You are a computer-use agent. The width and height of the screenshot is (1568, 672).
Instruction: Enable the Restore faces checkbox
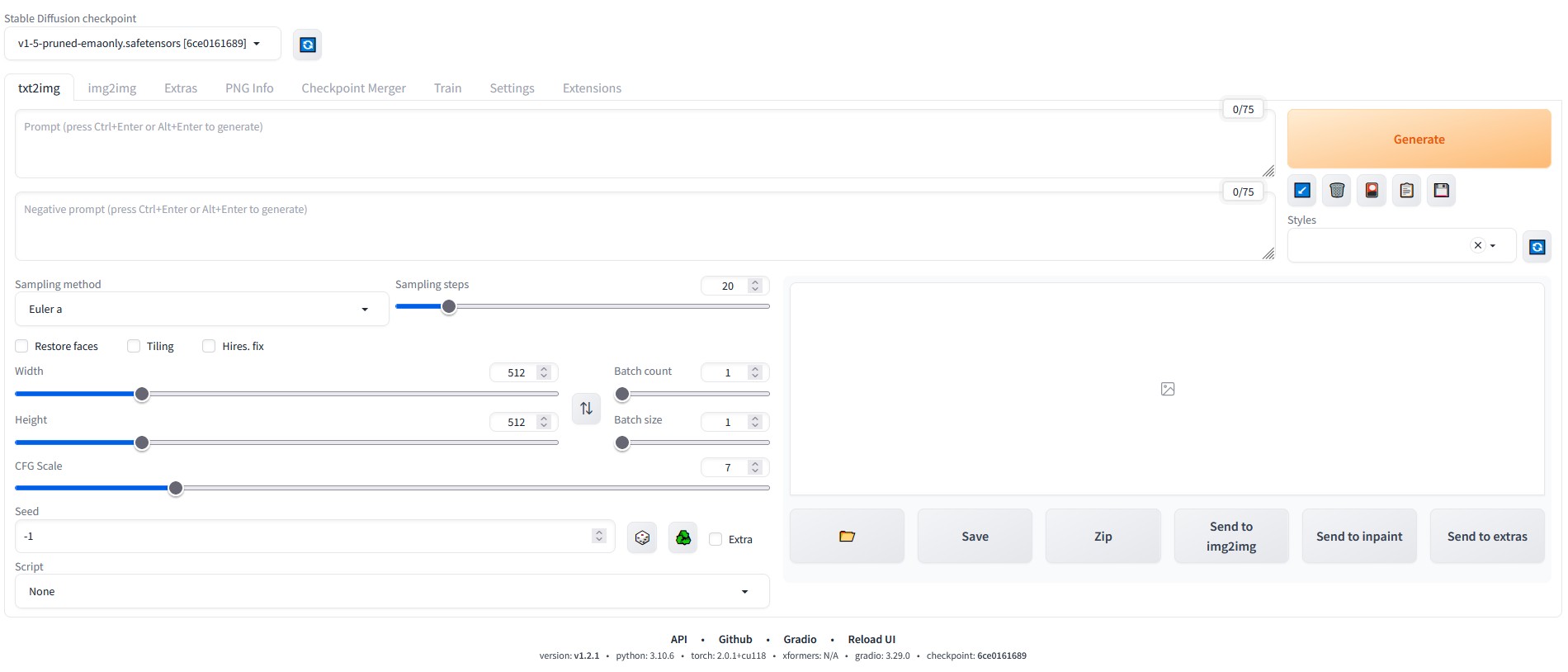[x=22, y=346]
